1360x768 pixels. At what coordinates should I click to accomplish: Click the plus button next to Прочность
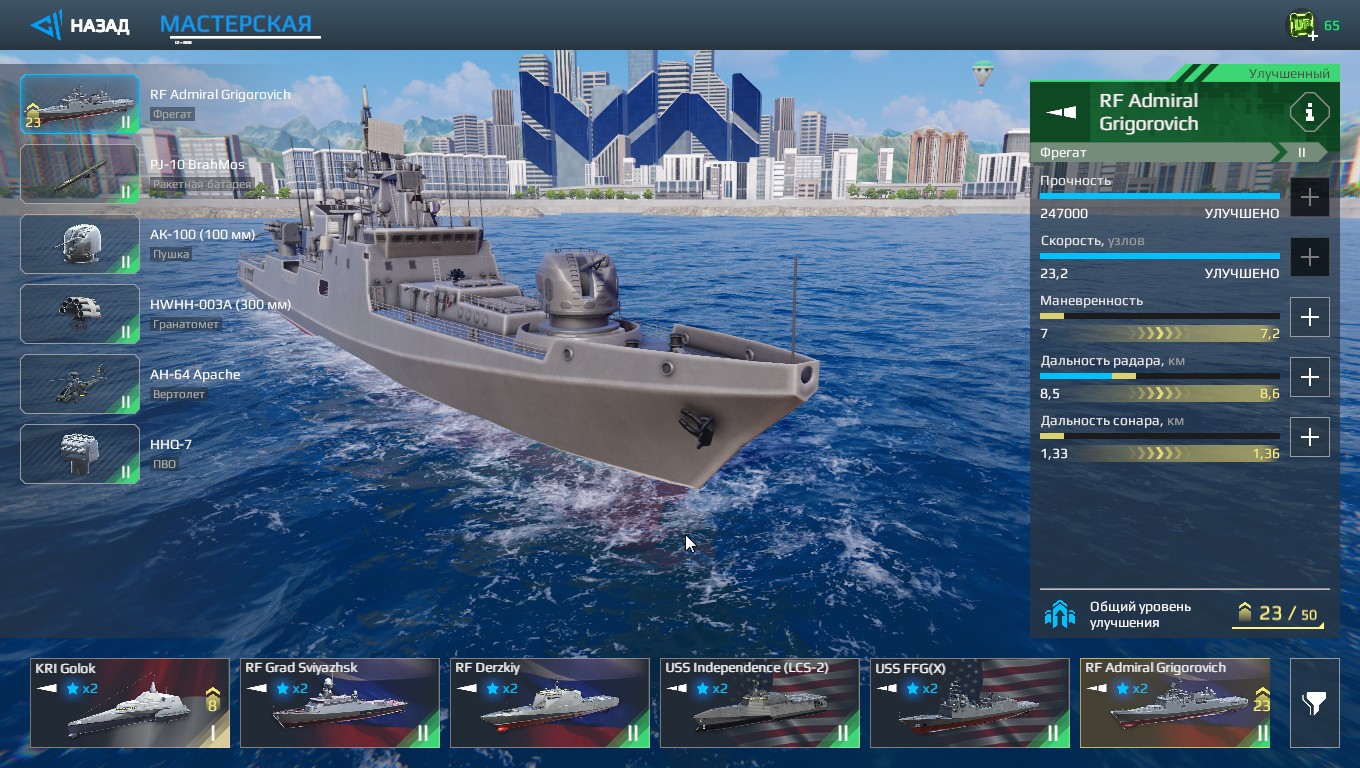pos(1309,197)
